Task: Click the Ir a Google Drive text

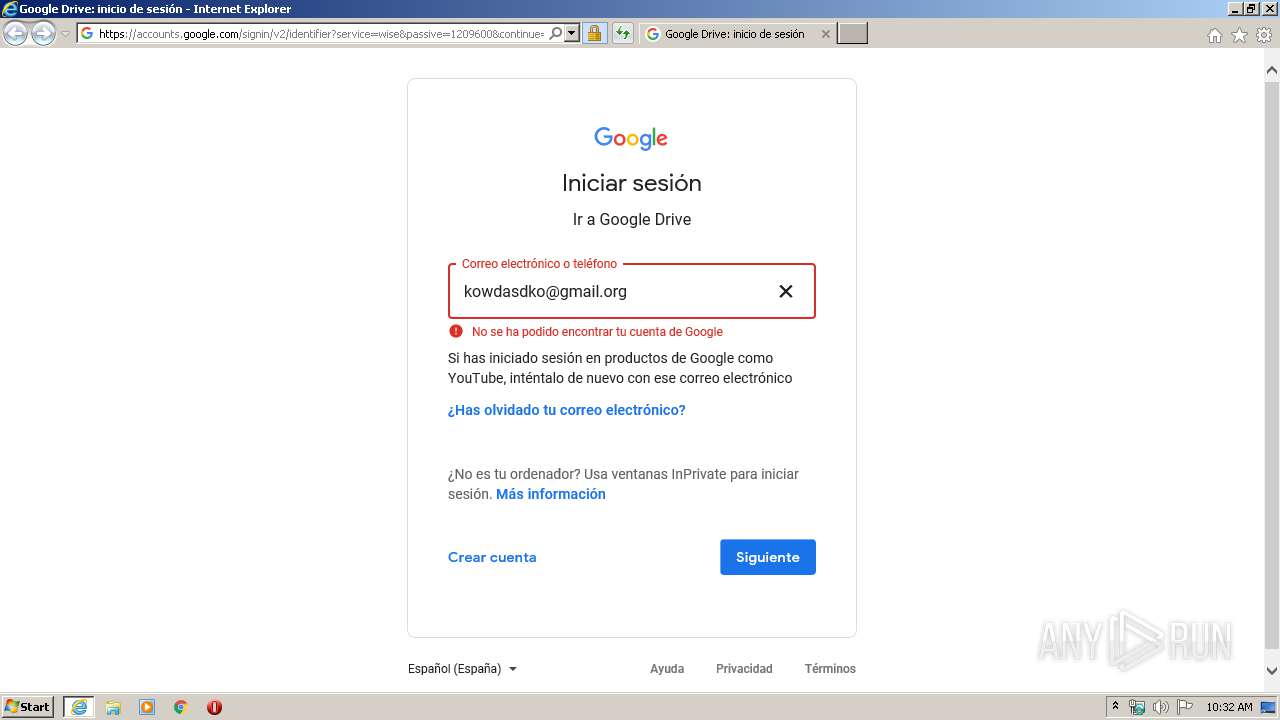Action: coord(632,219)
